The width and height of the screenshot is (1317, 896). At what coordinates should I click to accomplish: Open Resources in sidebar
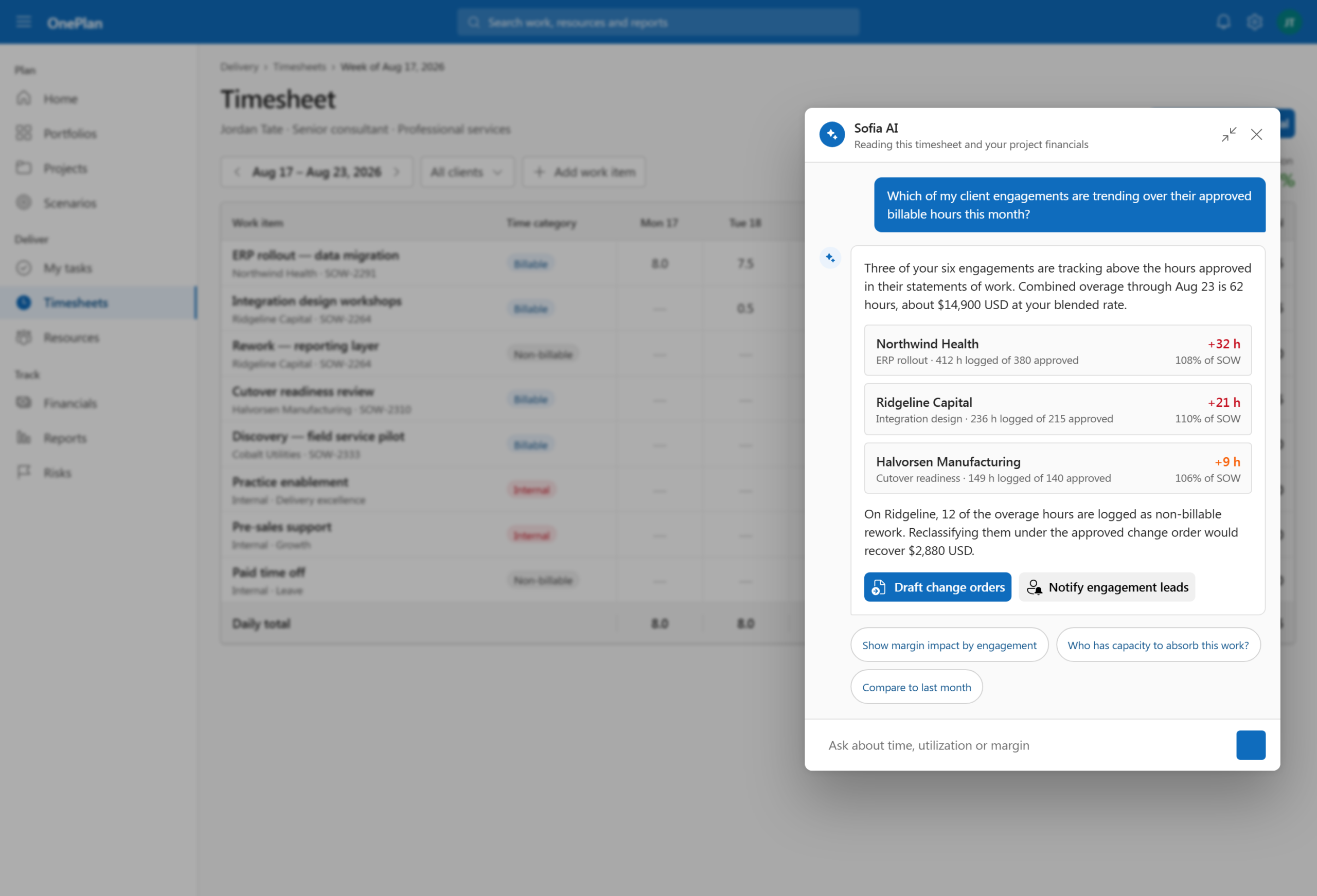point(99,338)
